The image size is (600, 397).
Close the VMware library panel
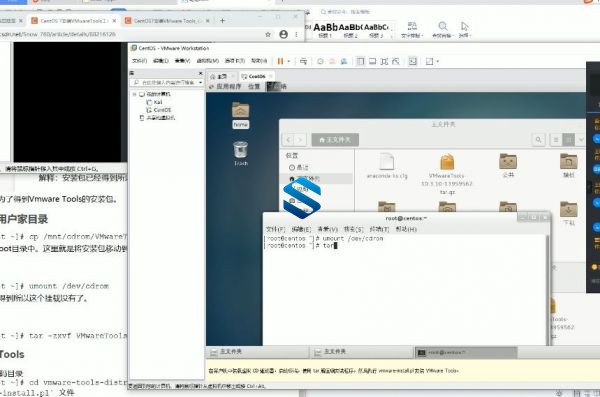coord(201,73)
